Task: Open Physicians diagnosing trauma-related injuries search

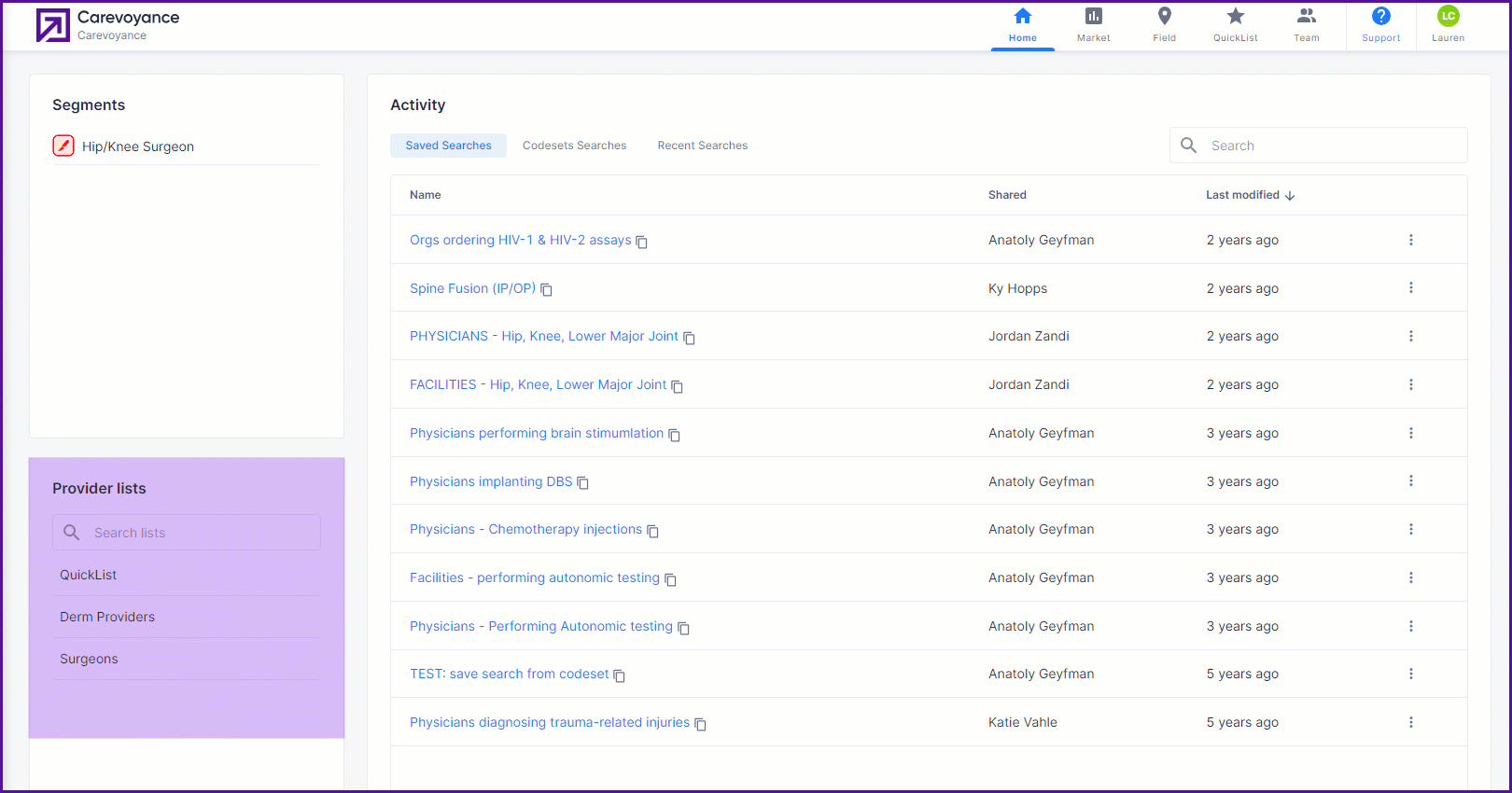Action: (x=550, y=722)
